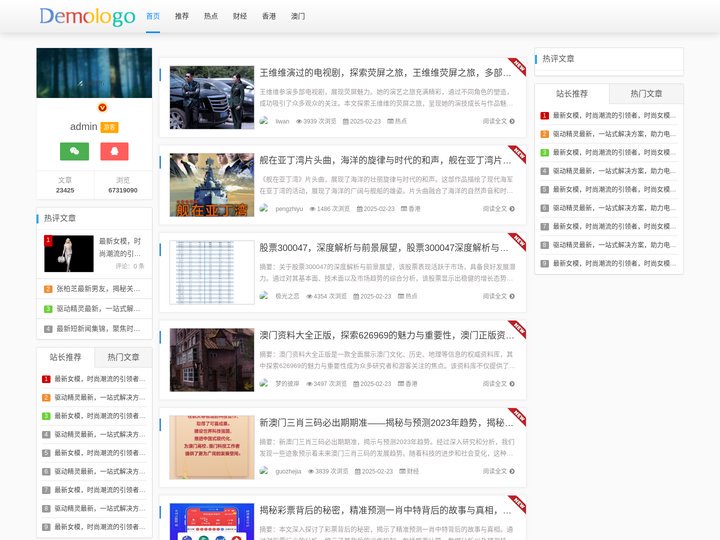Click building thumbnail of 澳门资料大全 article
The image size is (720, 540).
[x=212, y=360]
